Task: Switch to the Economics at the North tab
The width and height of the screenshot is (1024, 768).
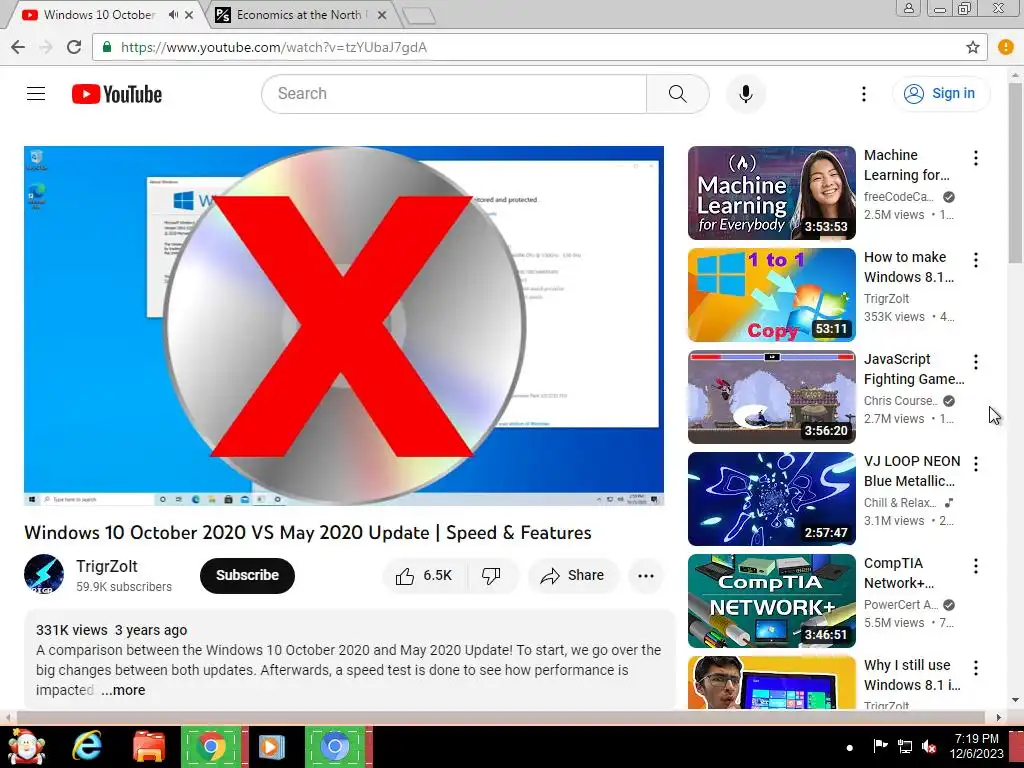Action: (299, 14)
